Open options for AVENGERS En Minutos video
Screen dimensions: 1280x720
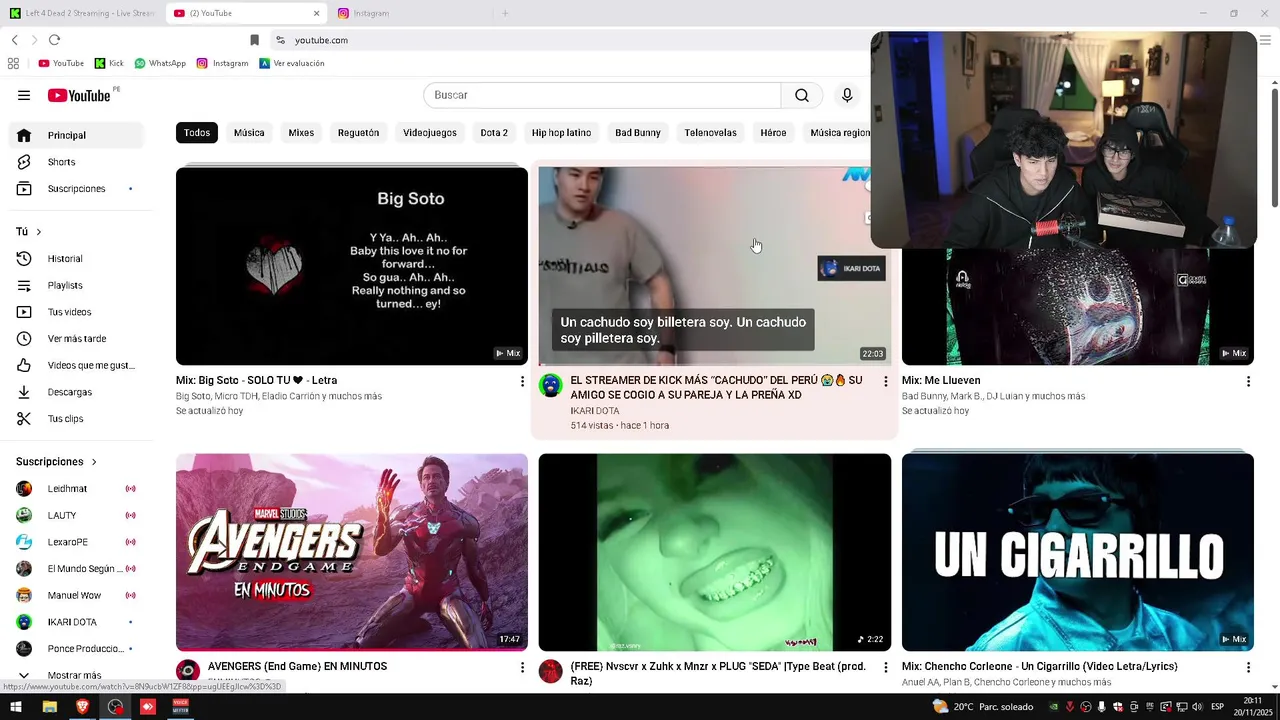pyautogui.click(x=522, y=667)
